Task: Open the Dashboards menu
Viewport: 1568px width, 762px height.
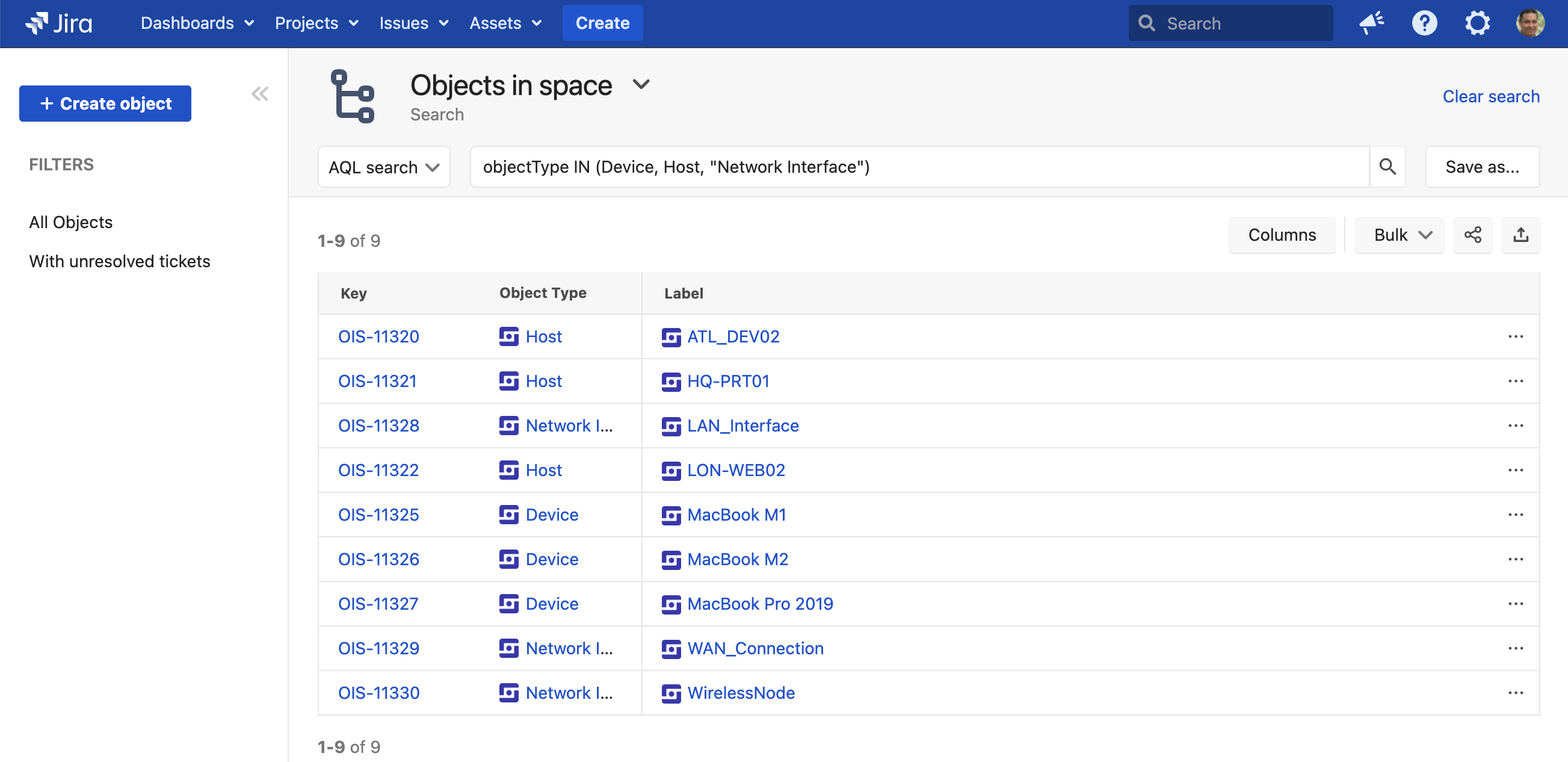Action: (x=197, y=23)
